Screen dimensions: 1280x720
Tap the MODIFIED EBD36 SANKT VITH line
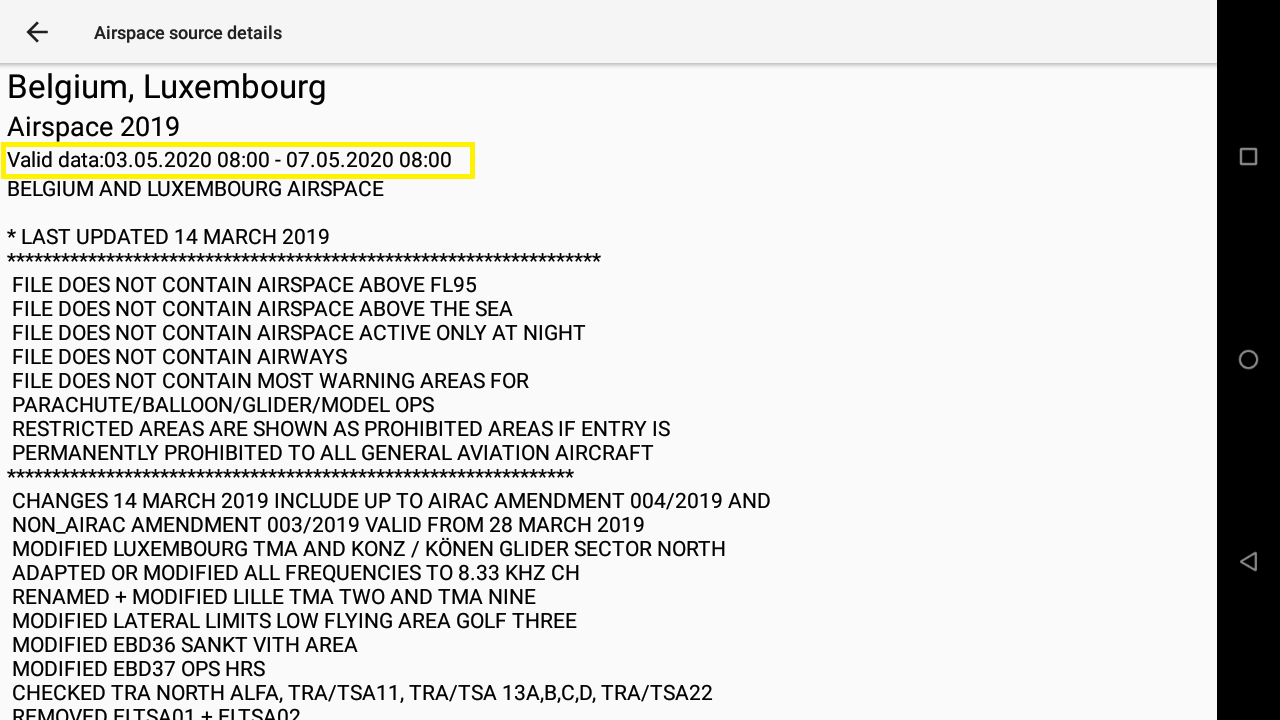point(184,645)
